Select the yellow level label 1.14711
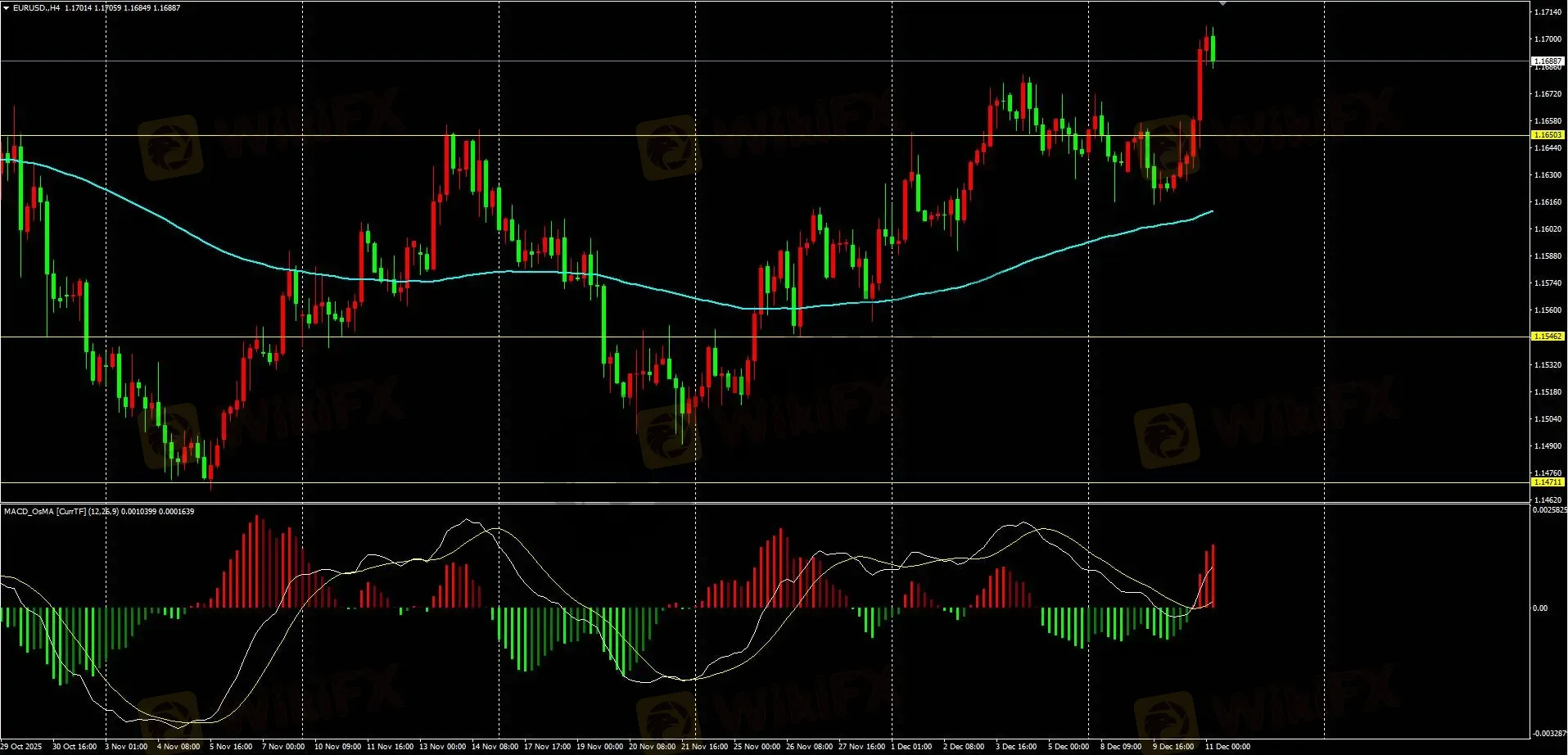 [x=1548, y=482]
